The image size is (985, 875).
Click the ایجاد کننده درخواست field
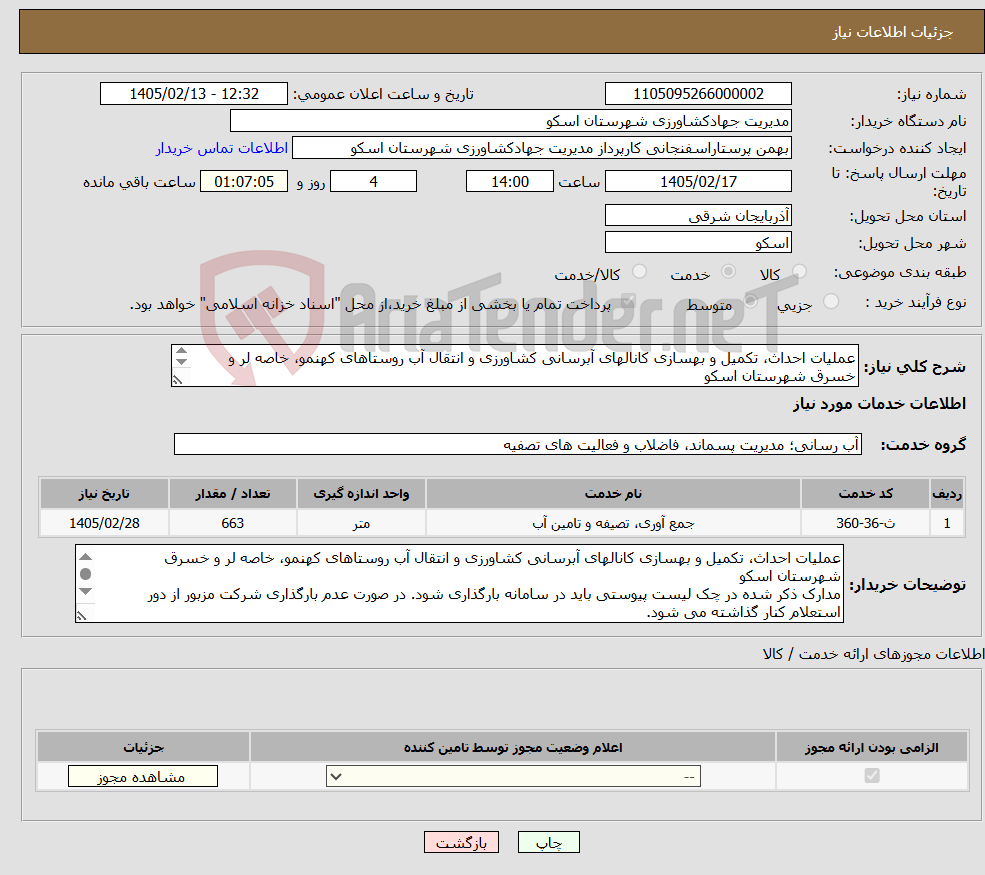coord(541,148)
